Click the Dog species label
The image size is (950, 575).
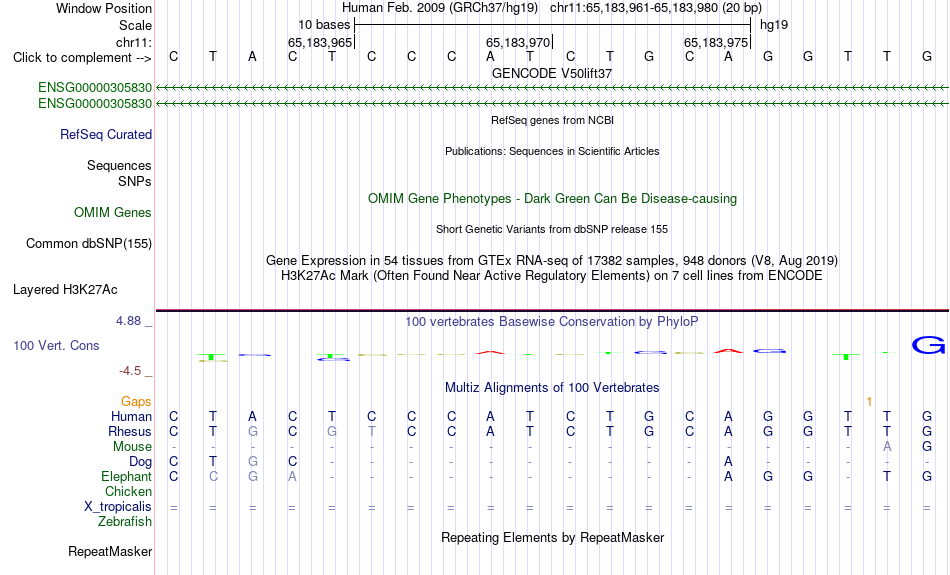[140, 462]
